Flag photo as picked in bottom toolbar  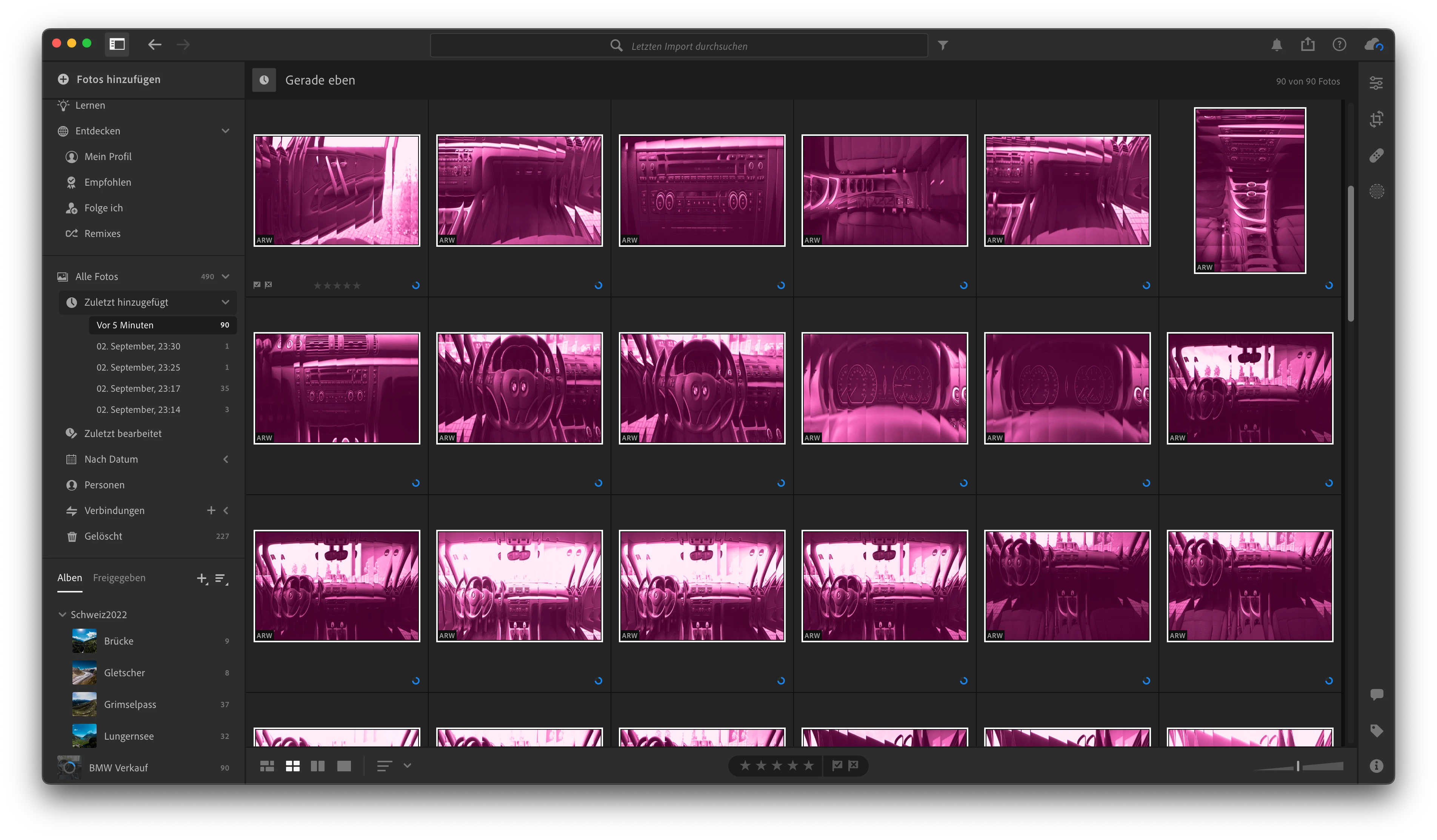(837, 765)
